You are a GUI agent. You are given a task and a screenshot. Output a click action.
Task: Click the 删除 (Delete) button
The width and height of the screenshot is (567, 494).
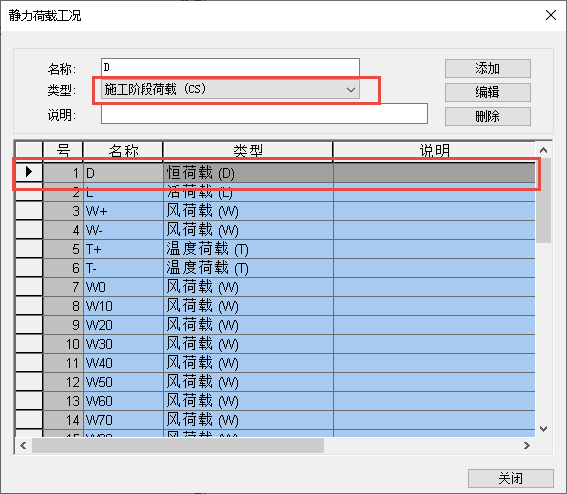coord(488,116)
